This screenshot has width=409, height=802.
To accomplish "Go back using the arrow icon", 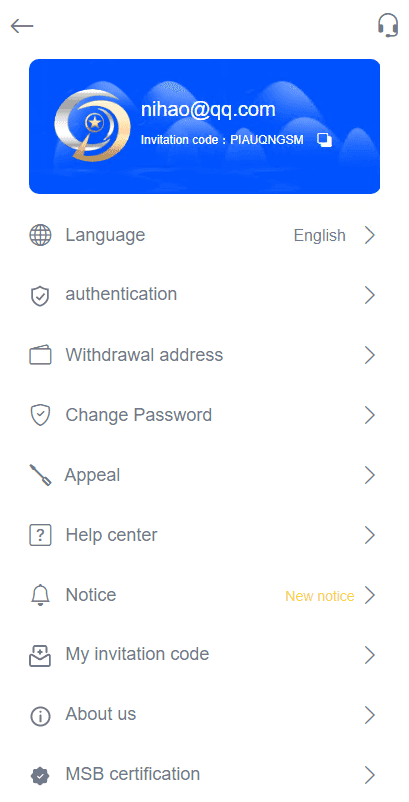I will point(22,26).
